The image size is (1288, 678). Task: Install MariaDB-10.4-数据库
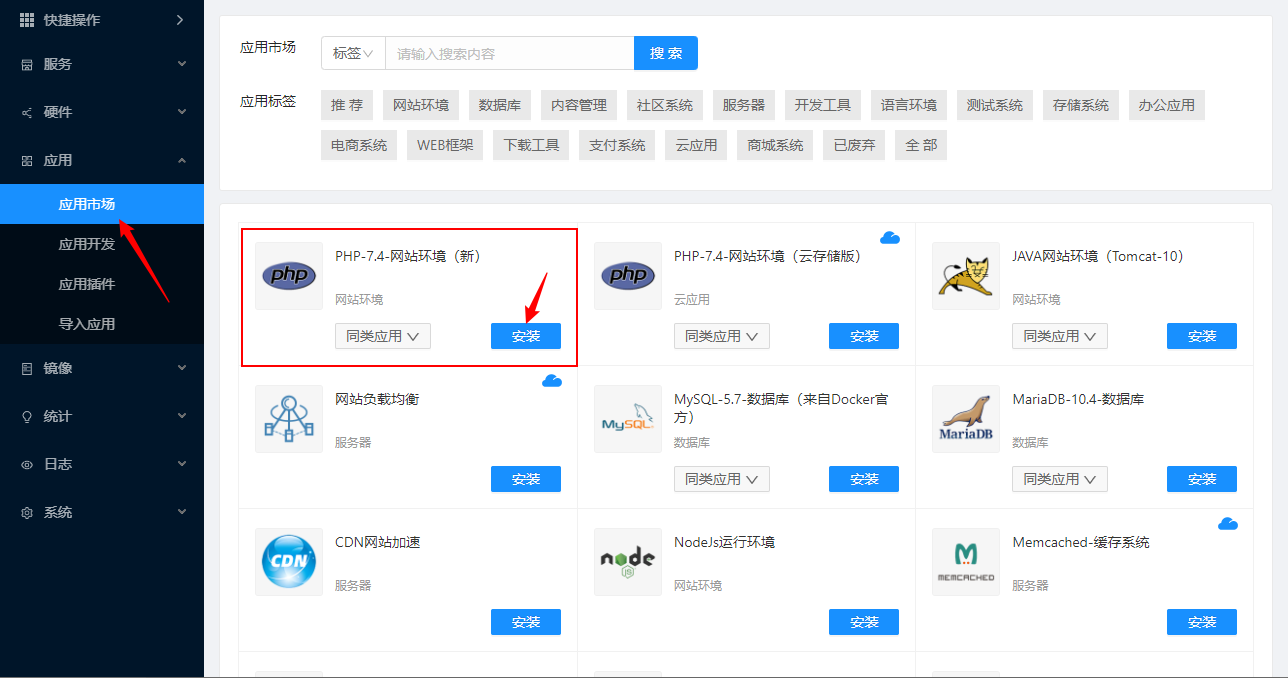click(x=1202, y=479)
